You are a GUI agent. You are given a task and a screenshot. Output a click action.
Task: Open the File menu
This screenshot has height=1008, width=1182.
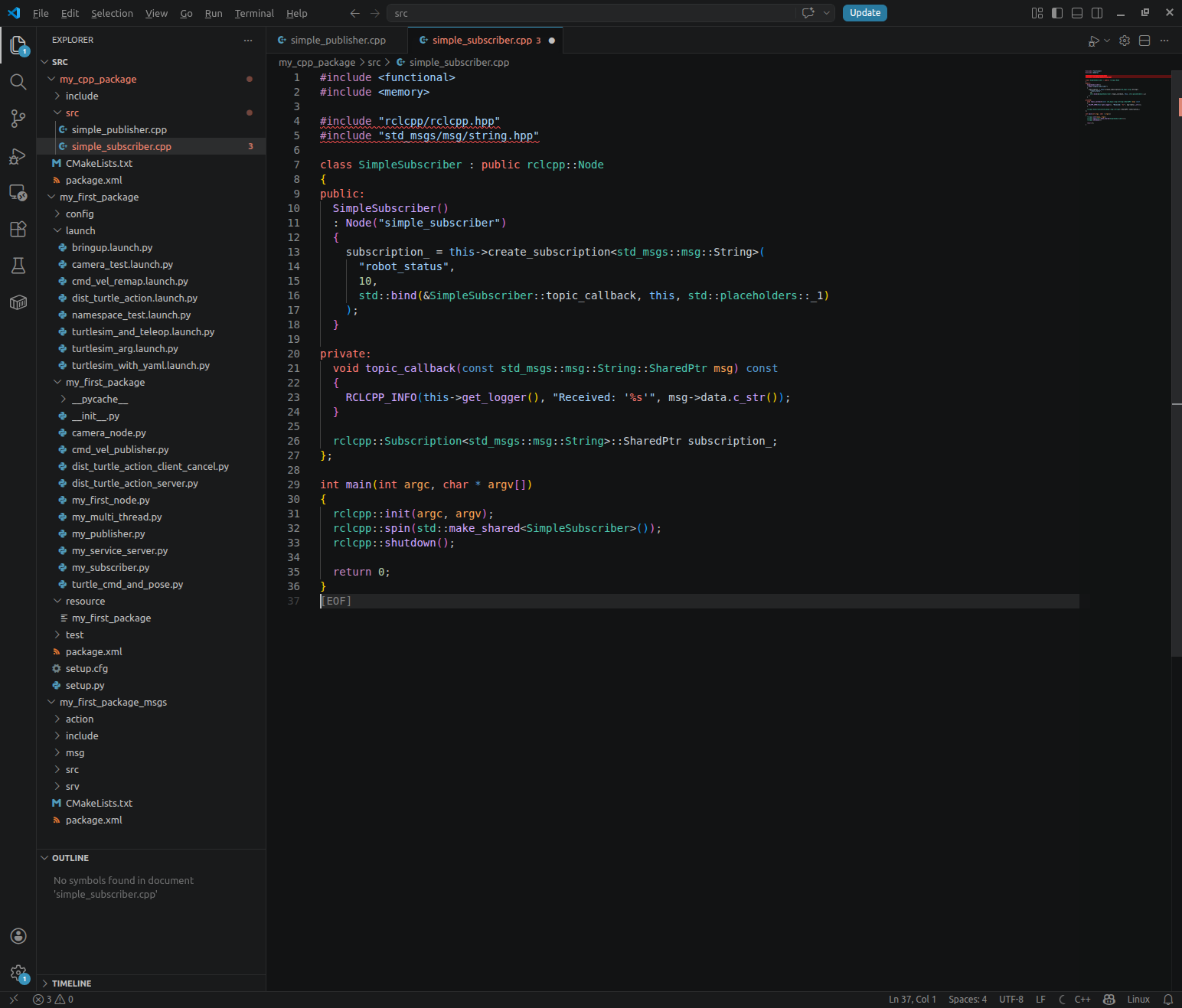(x=41, y=13)
